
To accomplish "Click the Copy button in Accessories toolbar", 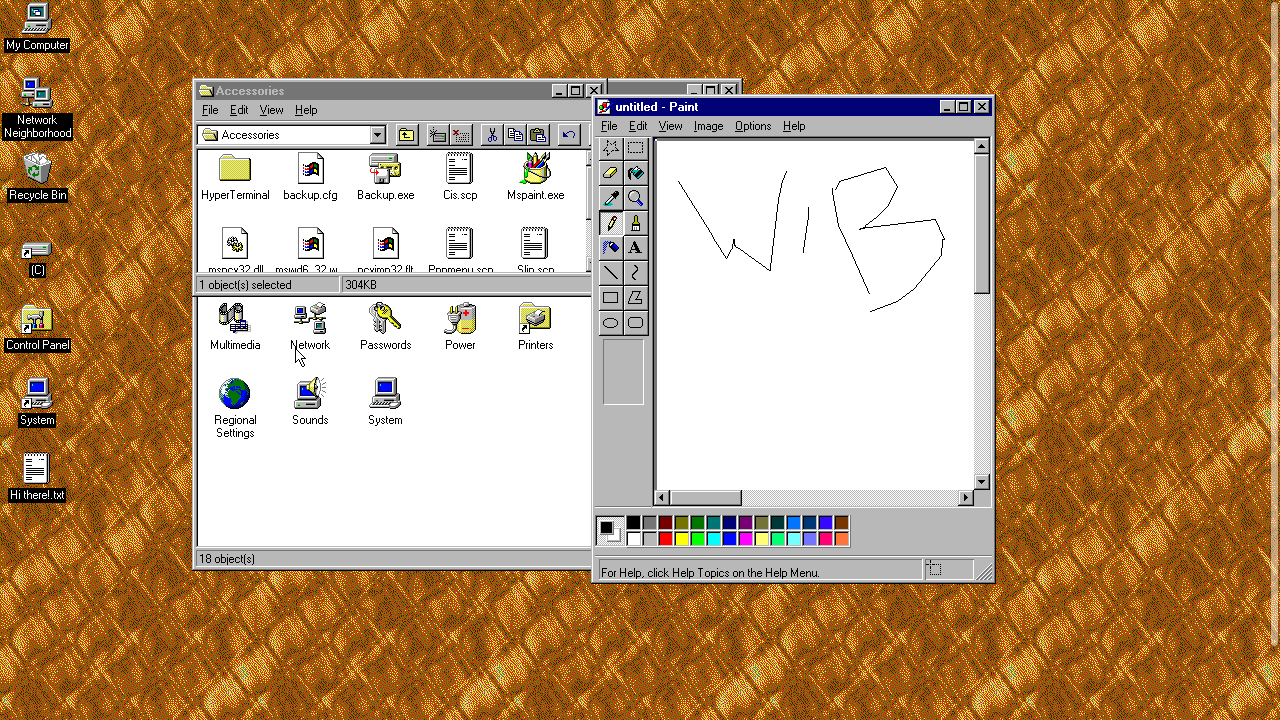I will [x=515, y=135].
